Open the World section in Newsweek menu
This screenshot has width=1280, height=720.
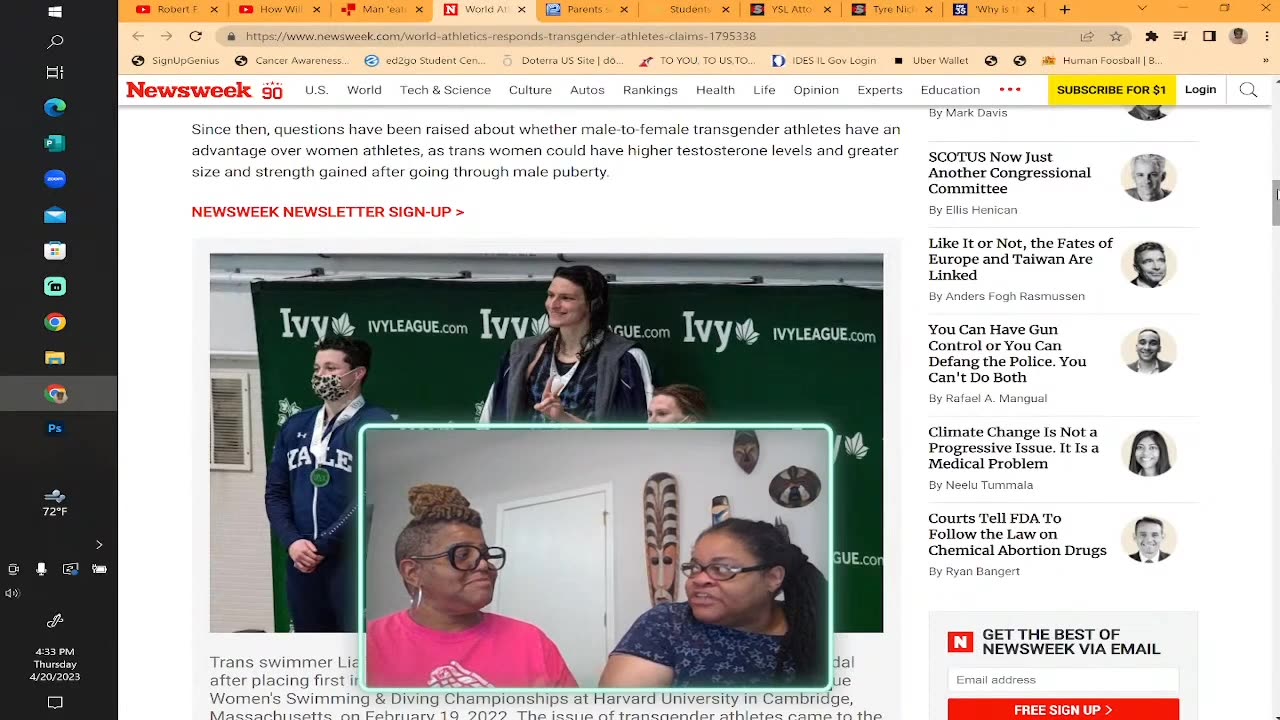point(364,90)
